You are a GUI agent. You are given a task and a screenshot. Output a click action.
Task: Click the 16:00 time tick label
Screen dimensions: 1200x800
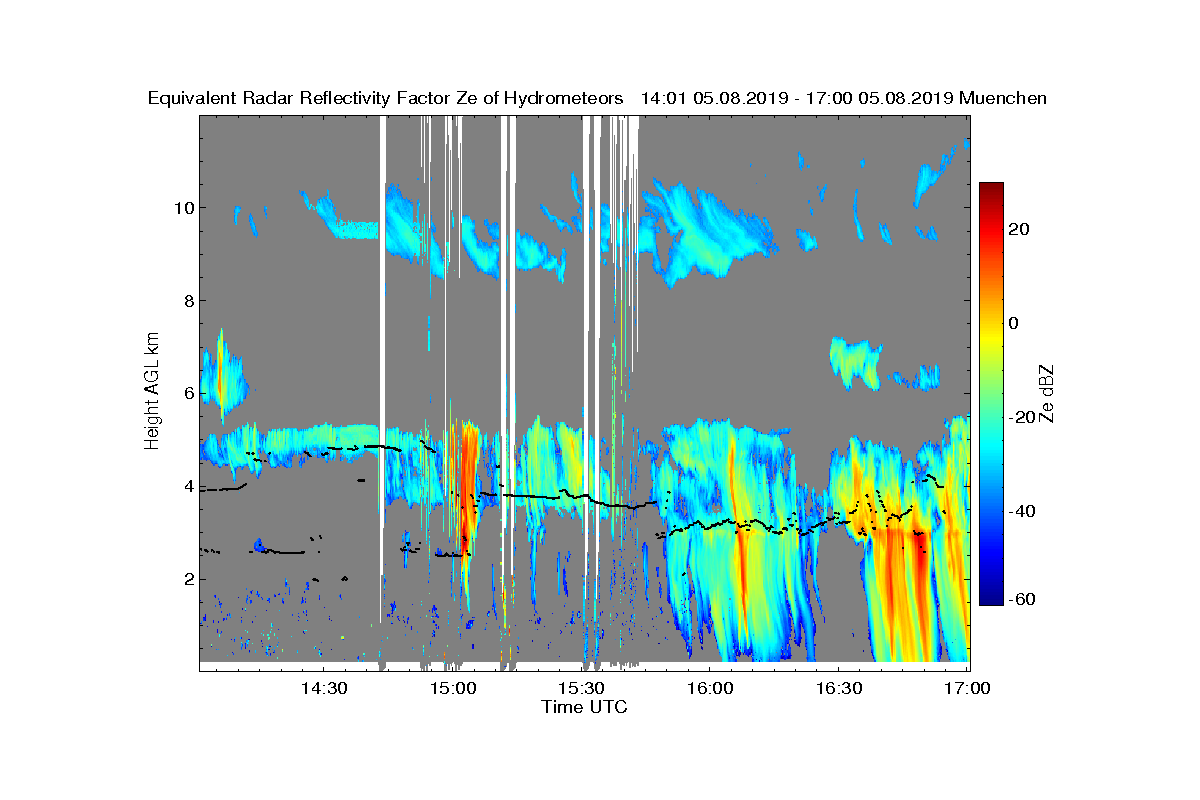pyautogui.click(x=710, y=688)
